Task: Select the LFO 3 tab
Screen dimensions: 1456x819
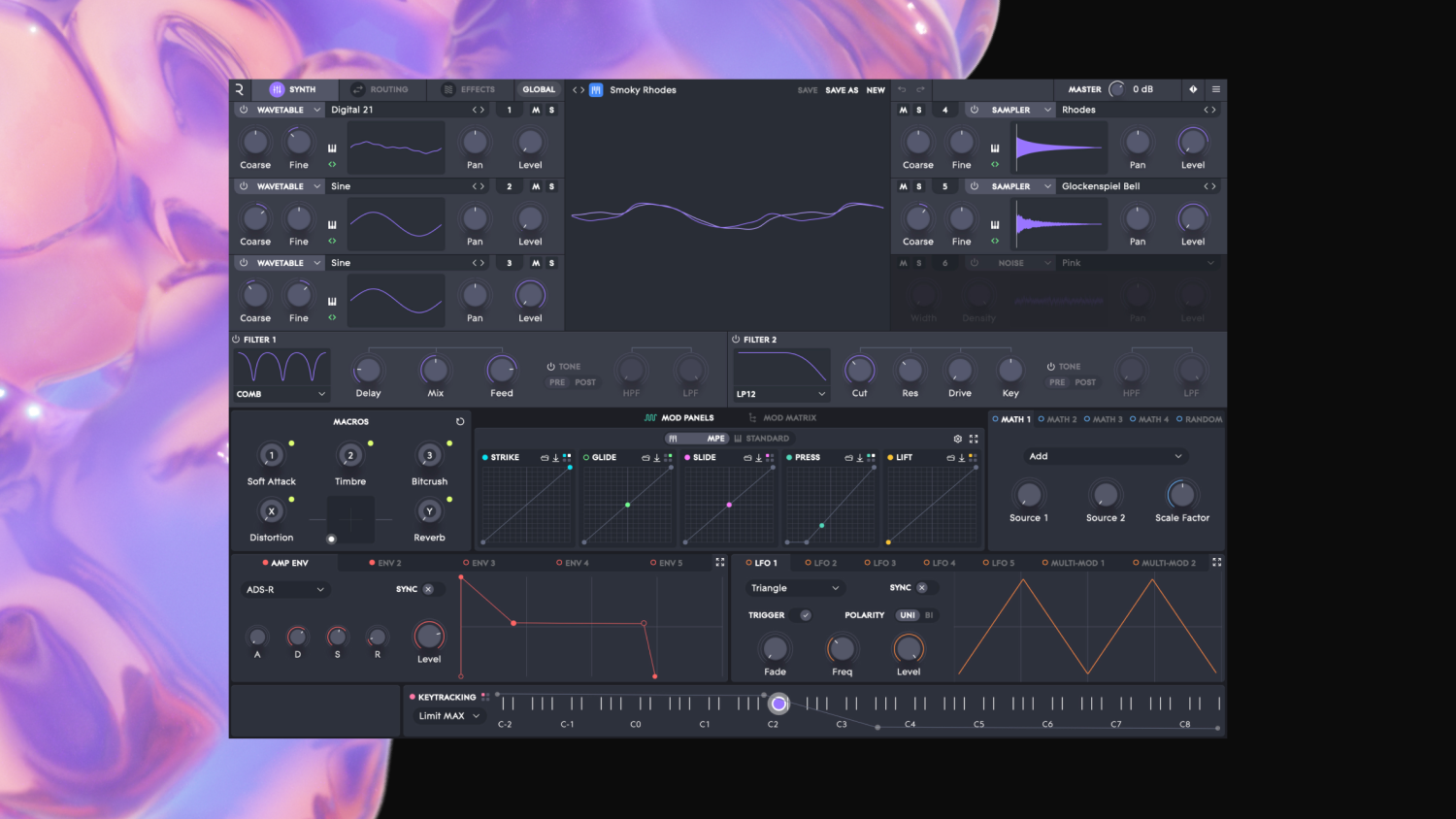Action: coord(880,563)
